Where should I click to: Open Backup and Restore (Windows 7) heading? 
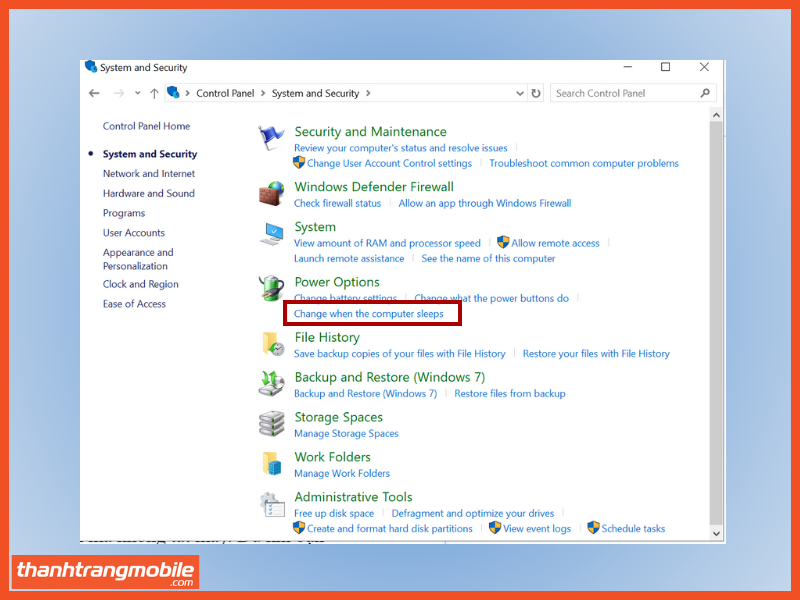point(390,377)
